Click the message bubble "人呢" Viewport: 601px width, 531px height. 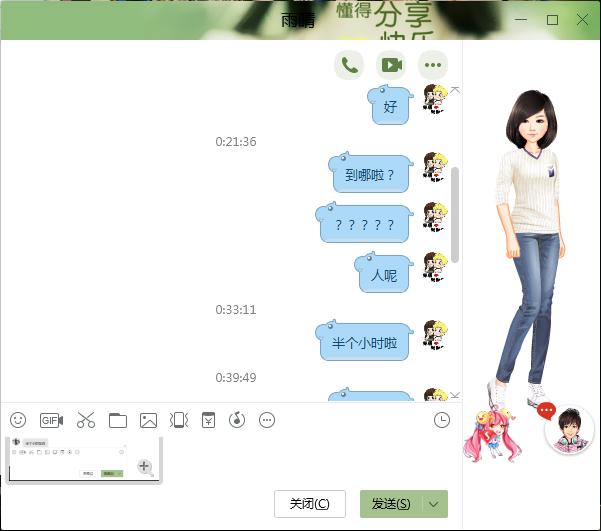pos(384,273)
